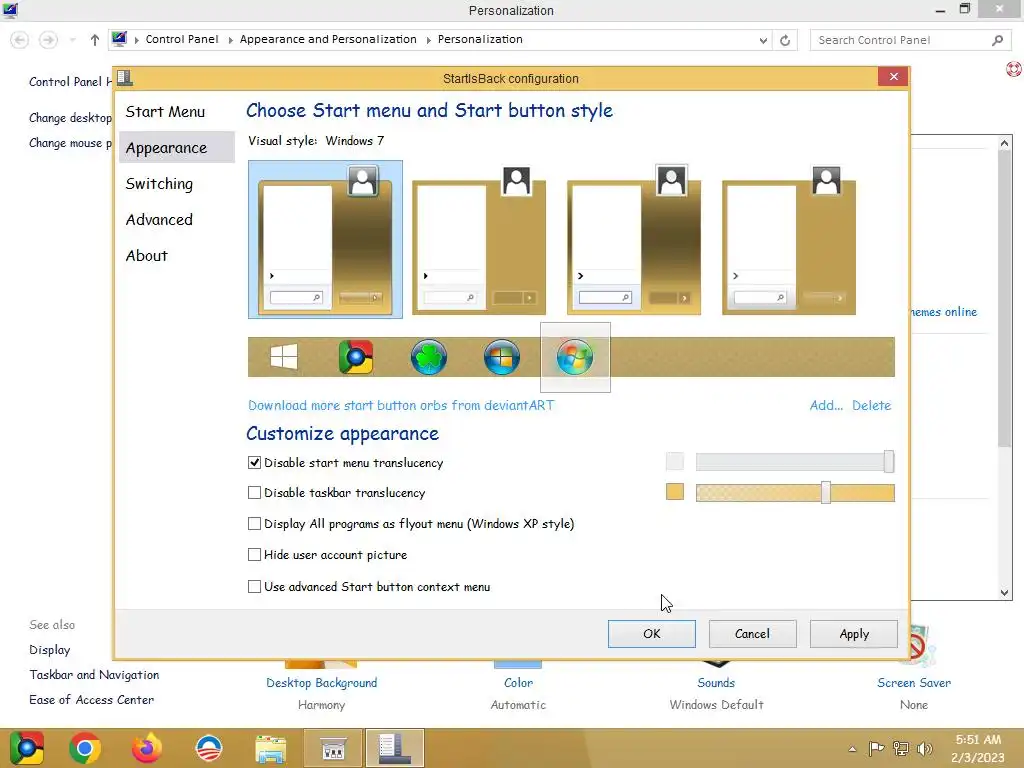This screenshot has width=1024, height=768.
Task: Open recent locations dropdown arrow
Action: click(72, 40)
